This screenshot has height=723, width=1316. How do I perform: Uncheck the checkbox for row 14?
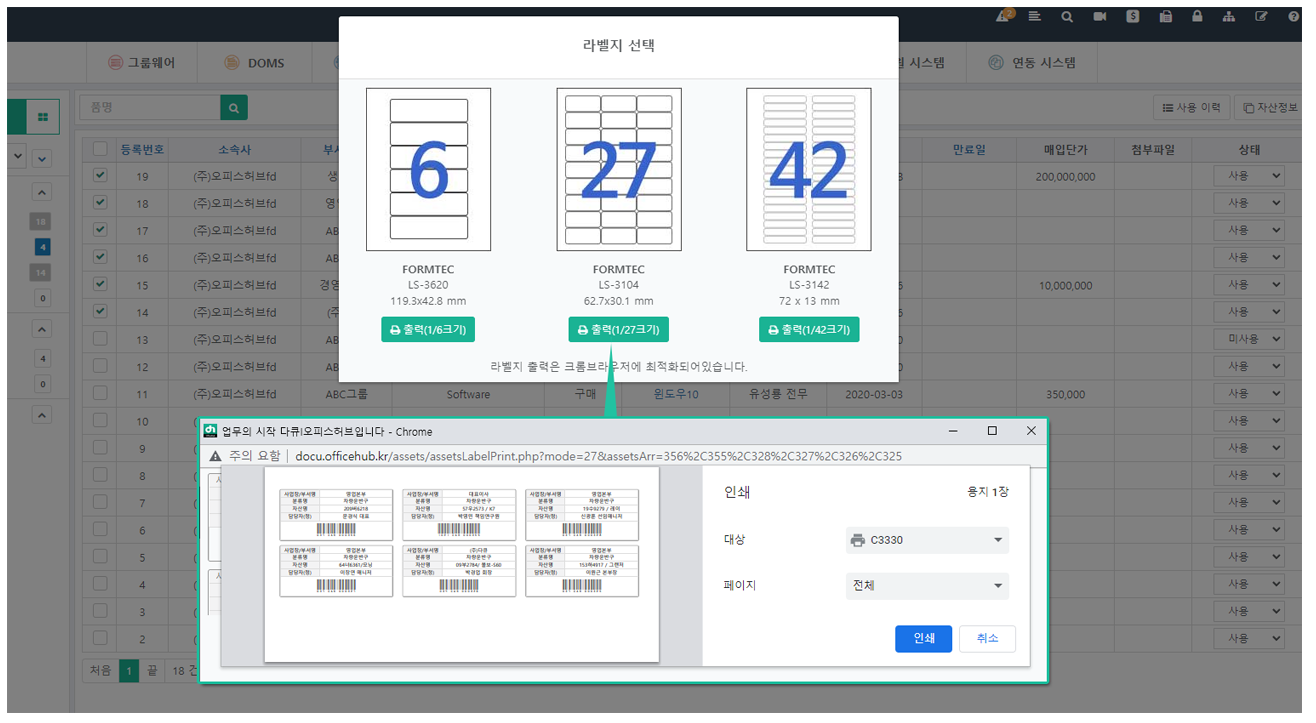click(100, 311)
